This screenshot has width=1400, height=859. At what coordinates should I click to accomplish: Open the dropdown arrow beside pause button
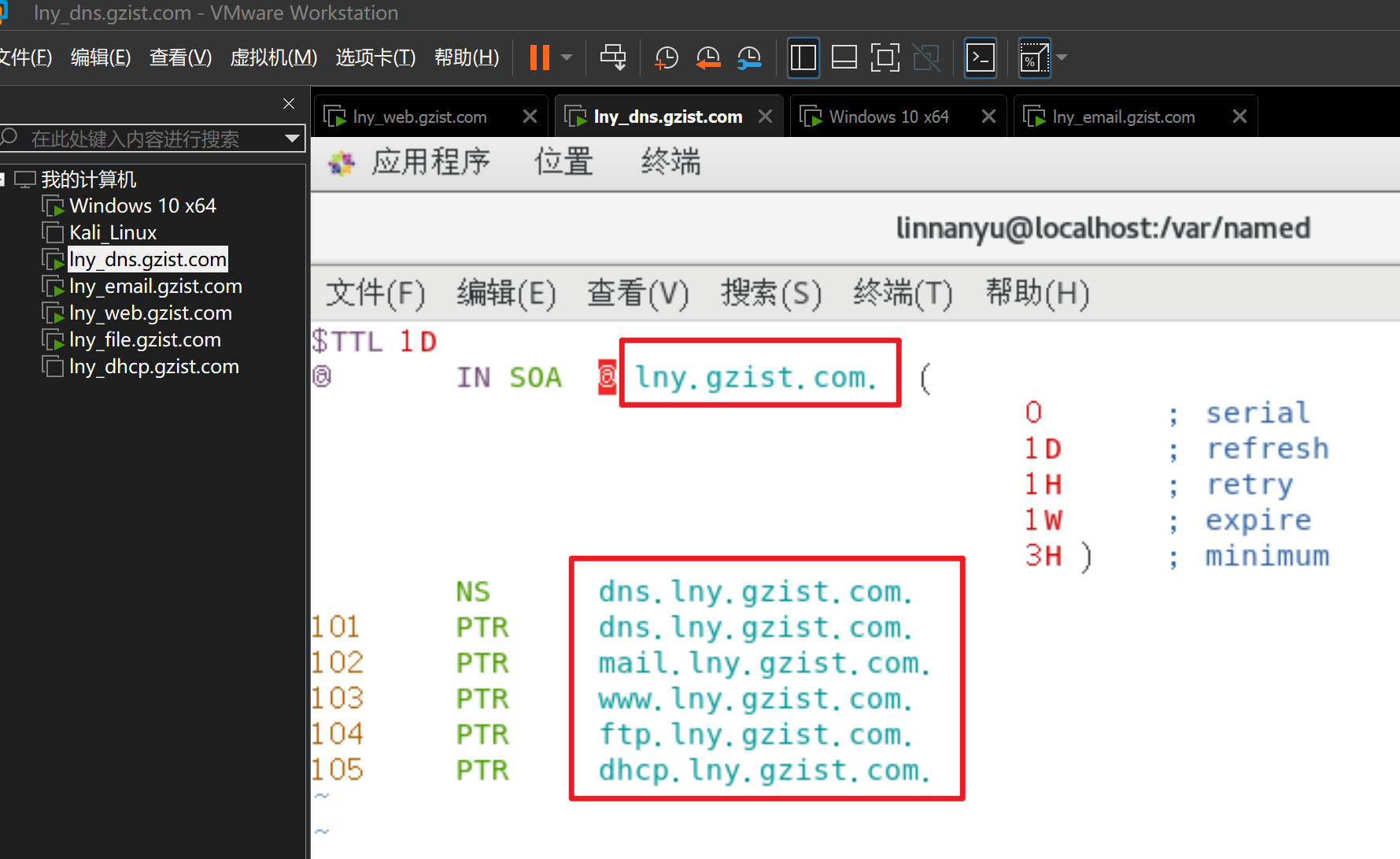(567, 57)
